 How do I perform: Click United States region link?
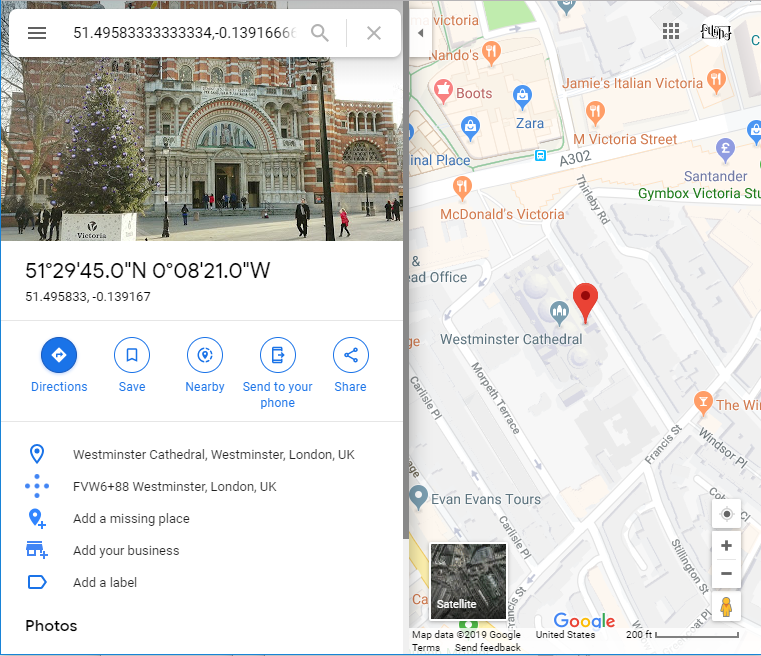[x=565, y=634]
